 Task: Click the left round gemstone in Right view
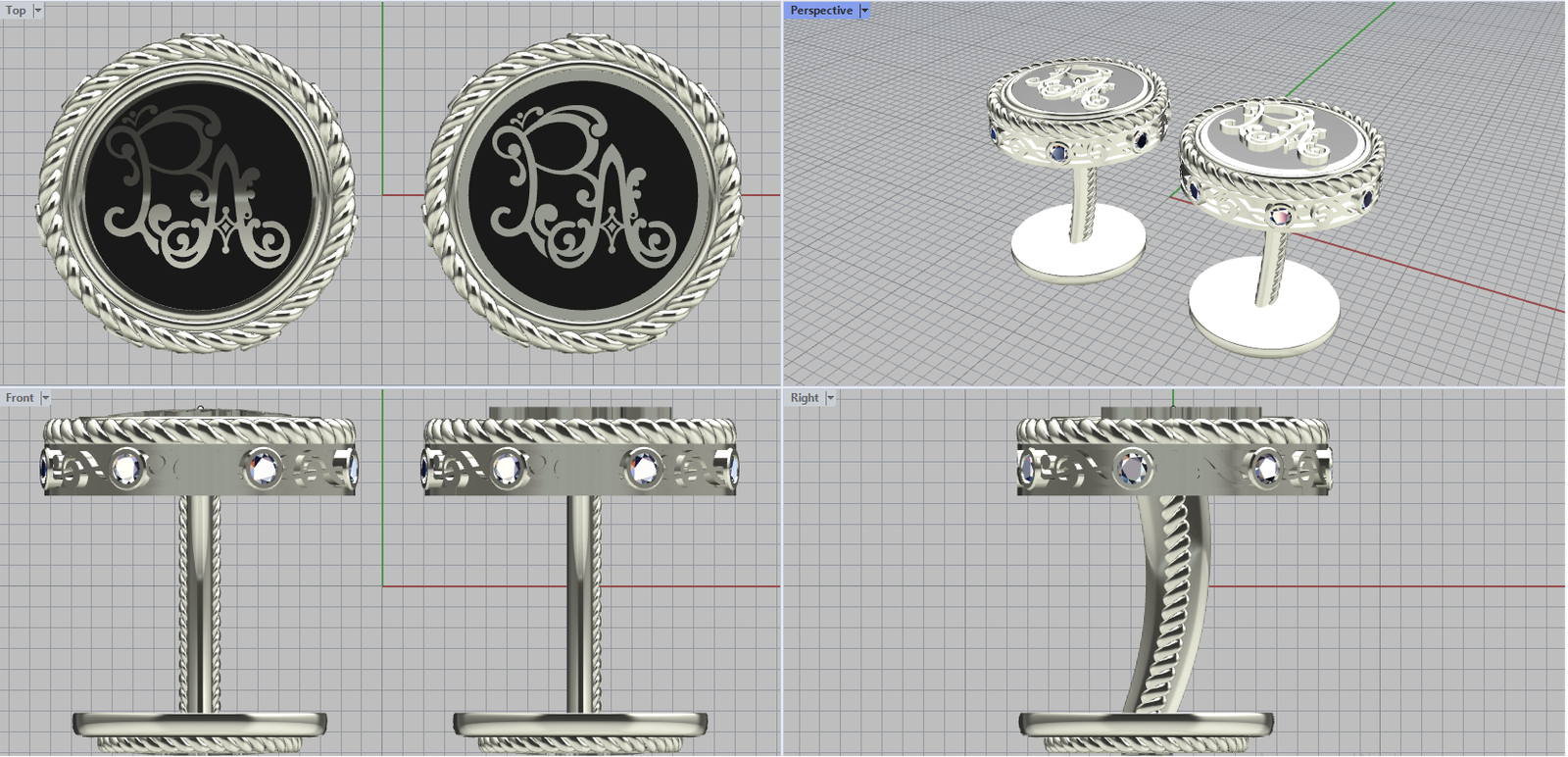coord(1132,468)
